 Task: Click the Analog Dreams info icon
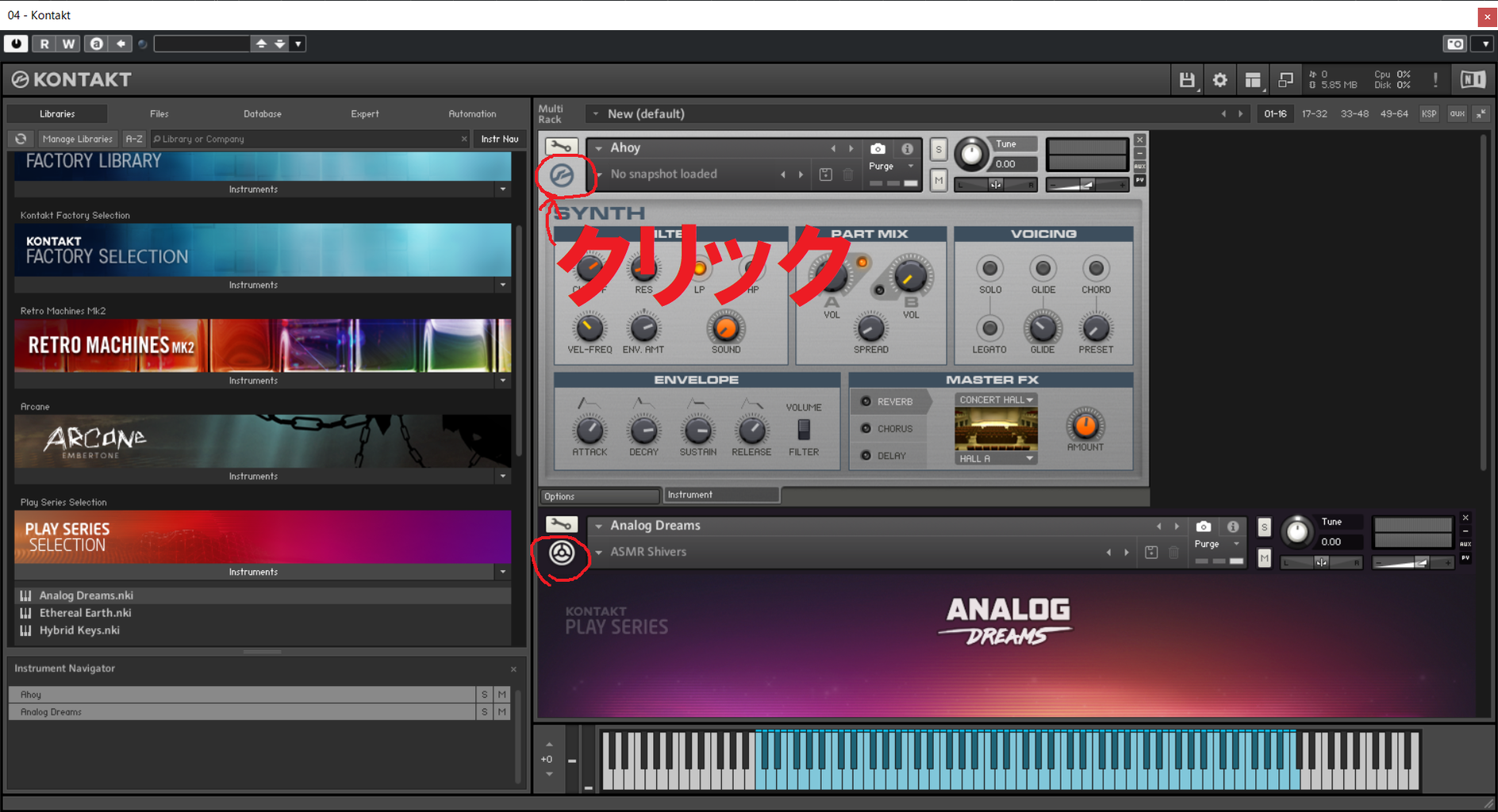1233,527
